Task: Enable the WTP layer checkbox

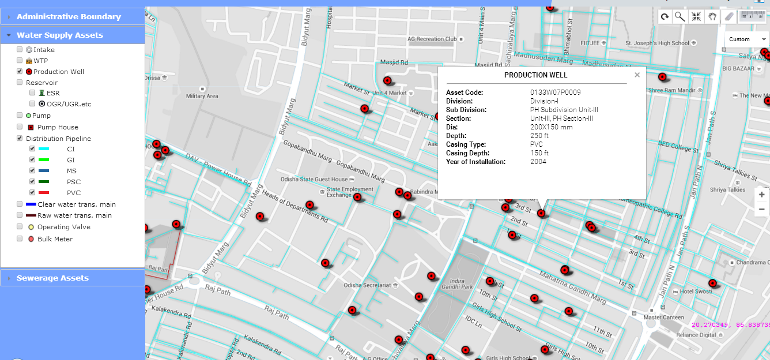Action: (20, 60)
